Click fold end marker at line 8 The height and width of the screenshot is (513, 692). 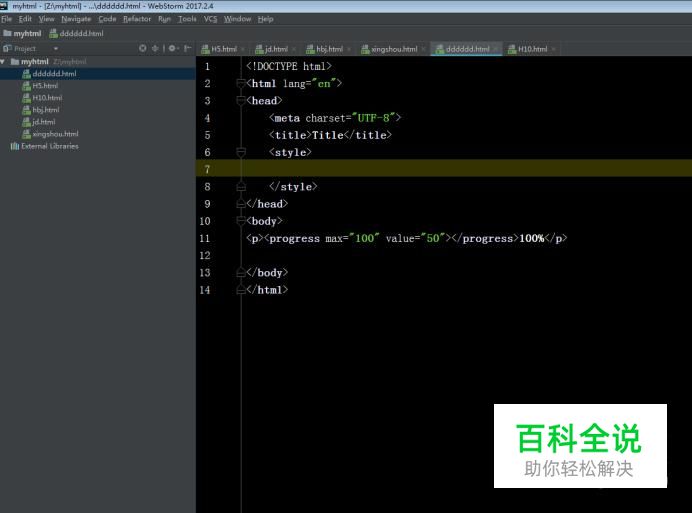click(241, 187)
